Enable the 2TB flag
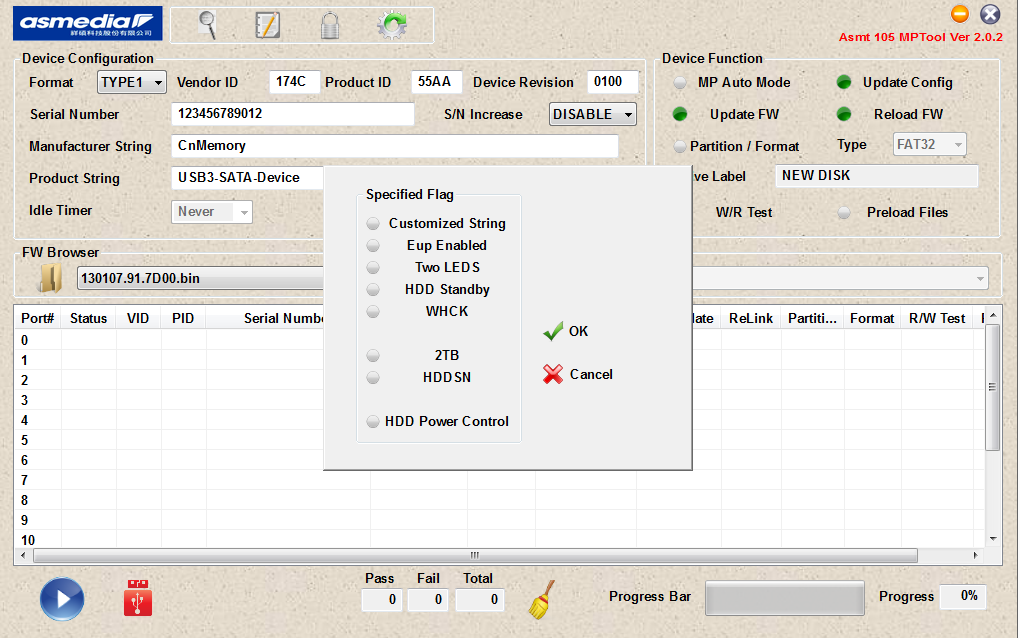The height and width of the screenshot is (638, 1020). [x=373, y=356]
